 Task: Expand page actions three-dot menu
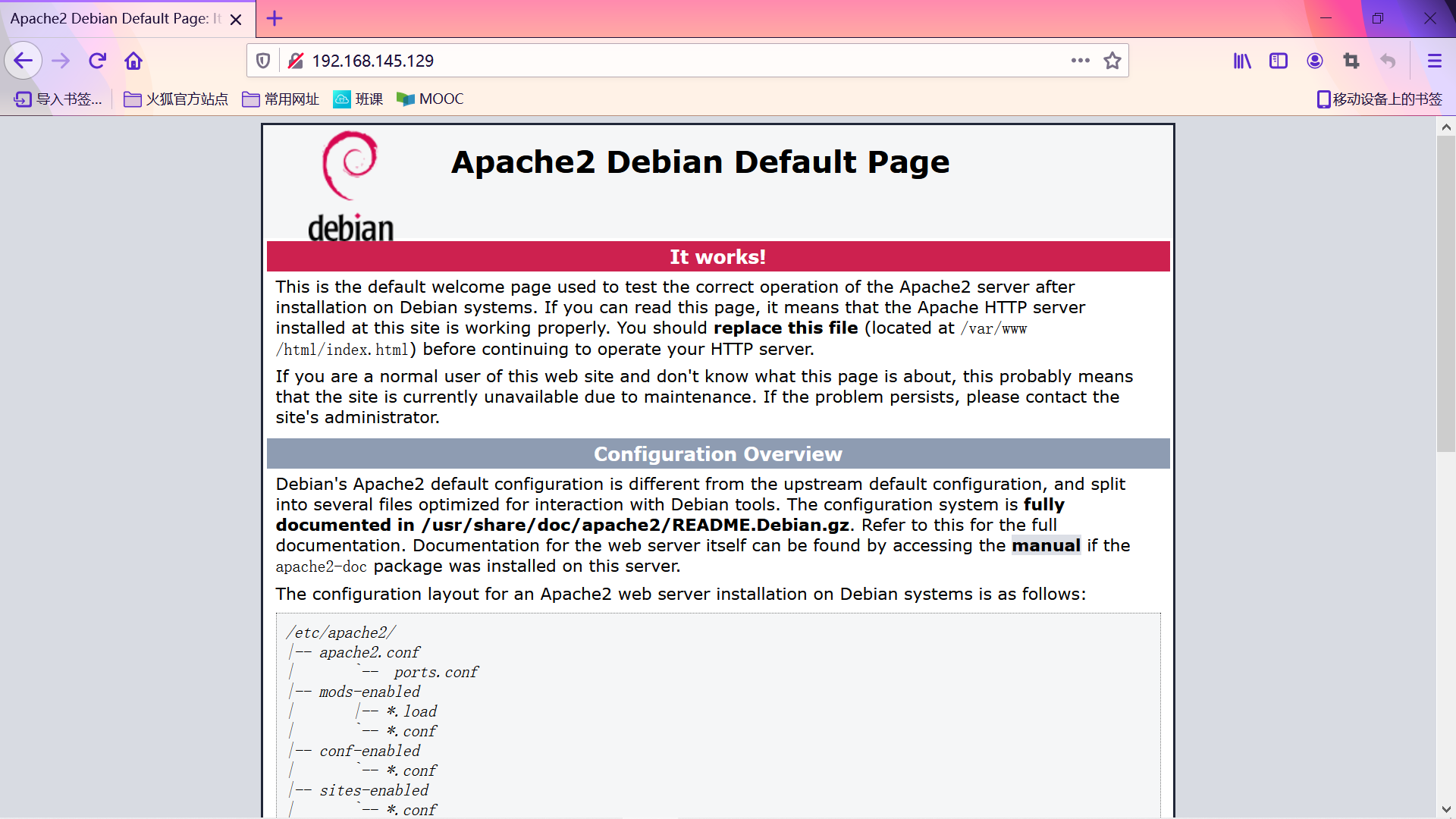[1080, 61]
